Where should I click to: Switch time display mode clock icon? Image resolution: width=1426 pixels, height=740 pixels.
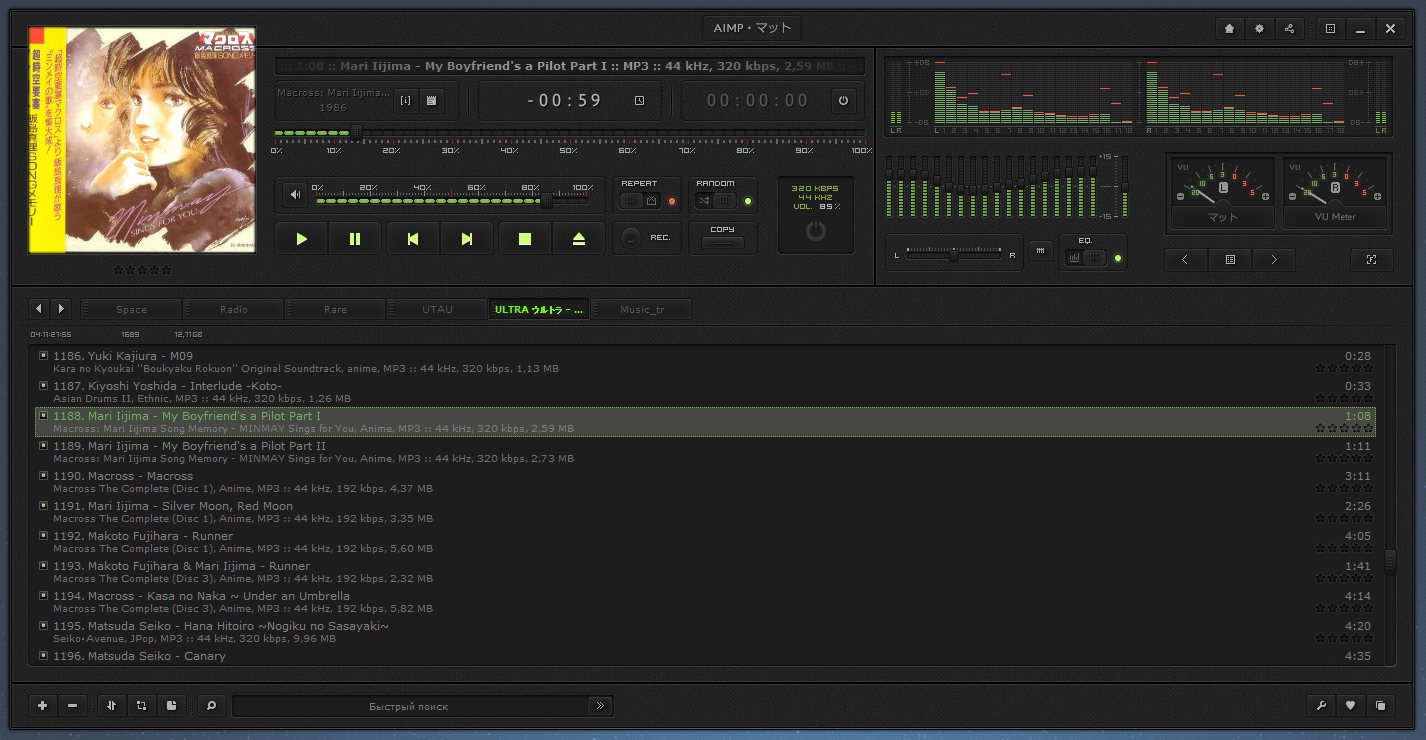tap(640, 100)
